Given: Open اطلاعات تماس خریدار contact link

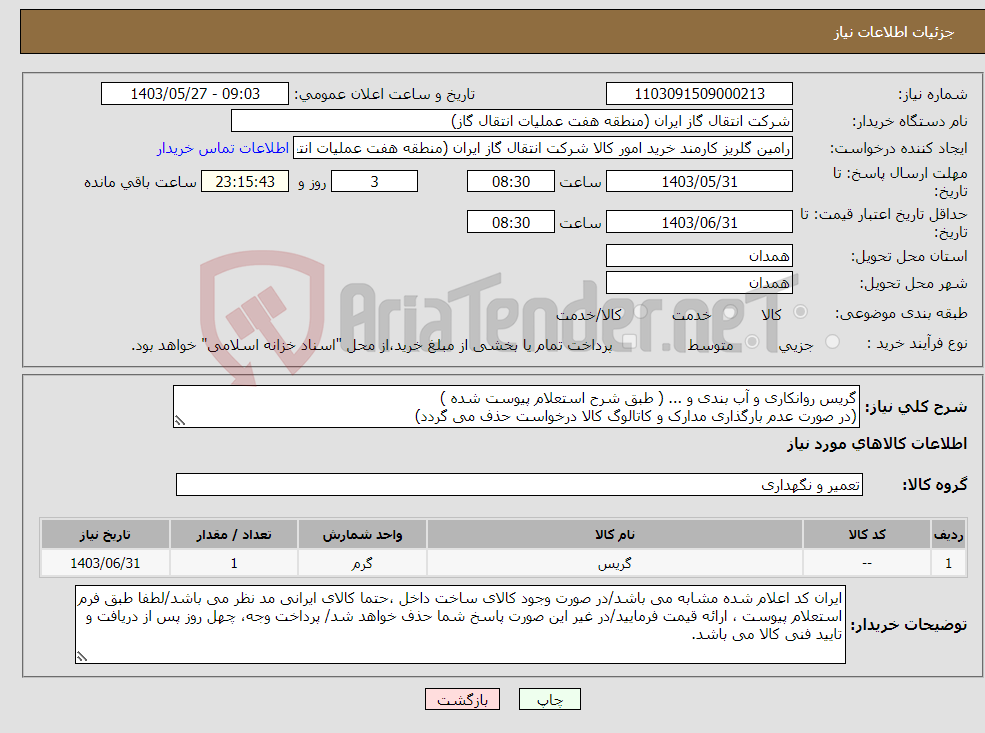Looking at the screenshot, I should [222, 148].
